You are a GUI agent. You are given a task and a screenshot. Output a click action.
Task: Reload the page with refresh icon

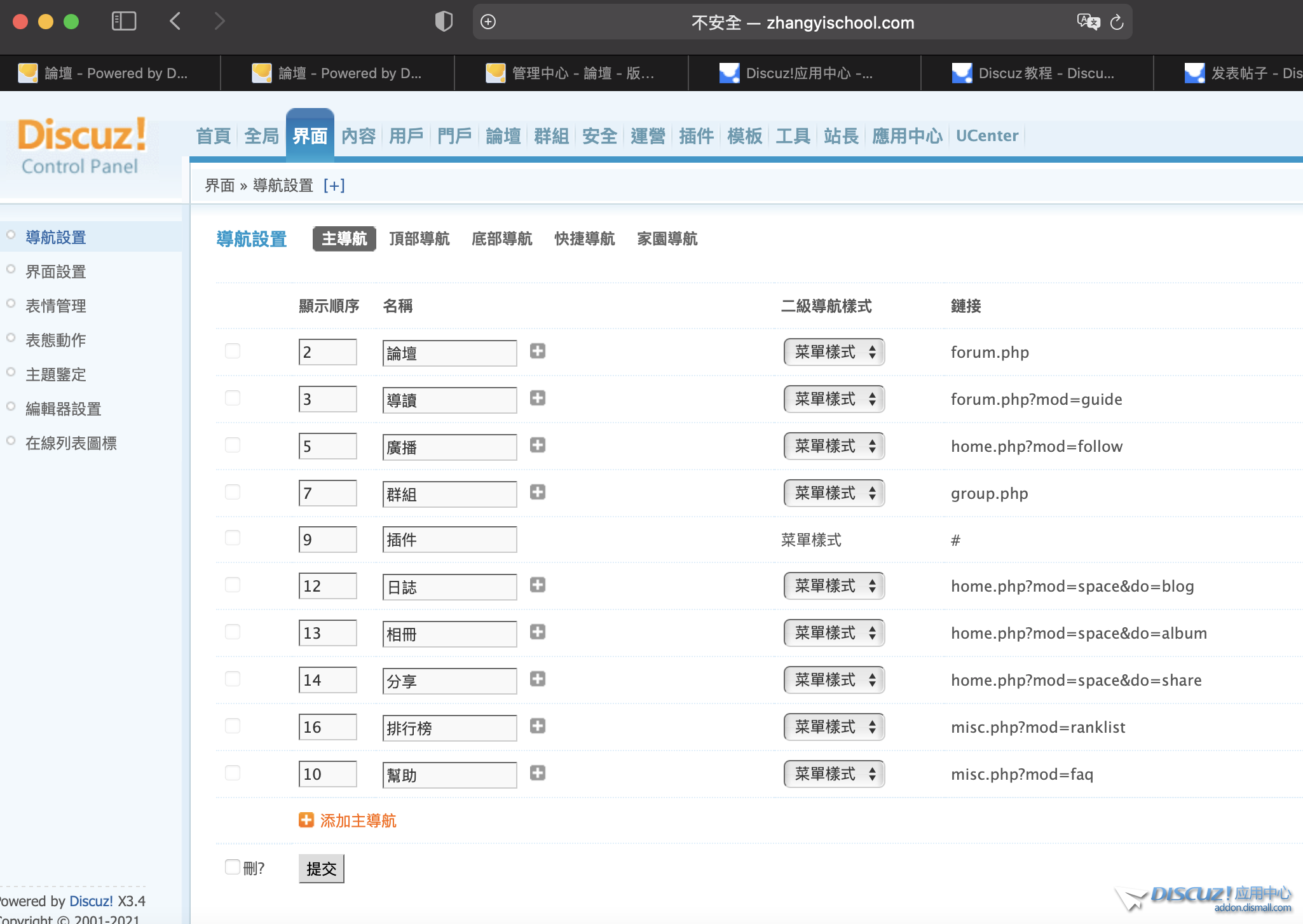click(x=1117, y=23)
